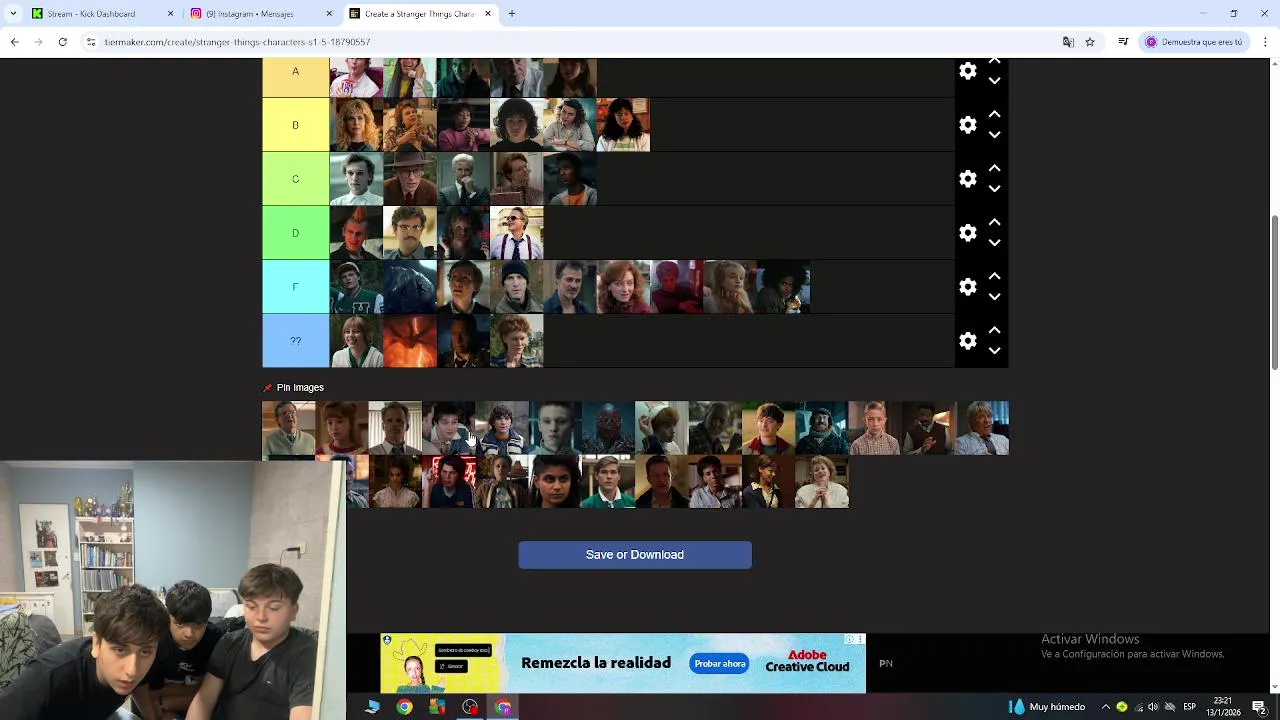Select the first character image in tier B
Screen dimensions: 1280x720
[356, 125]
